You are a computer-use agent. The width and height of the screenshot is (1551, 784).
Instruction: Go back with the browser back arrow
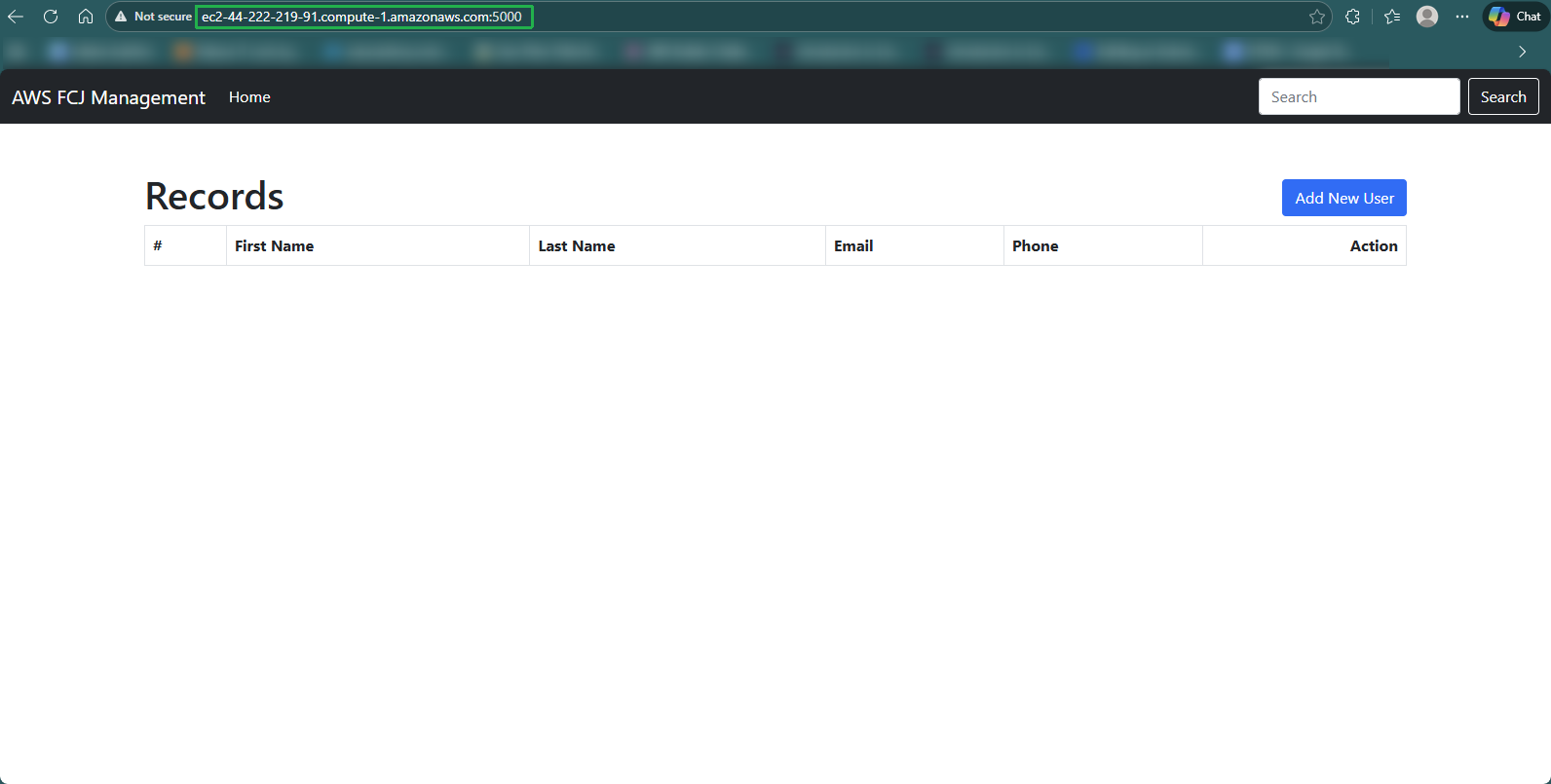(16, 17)
